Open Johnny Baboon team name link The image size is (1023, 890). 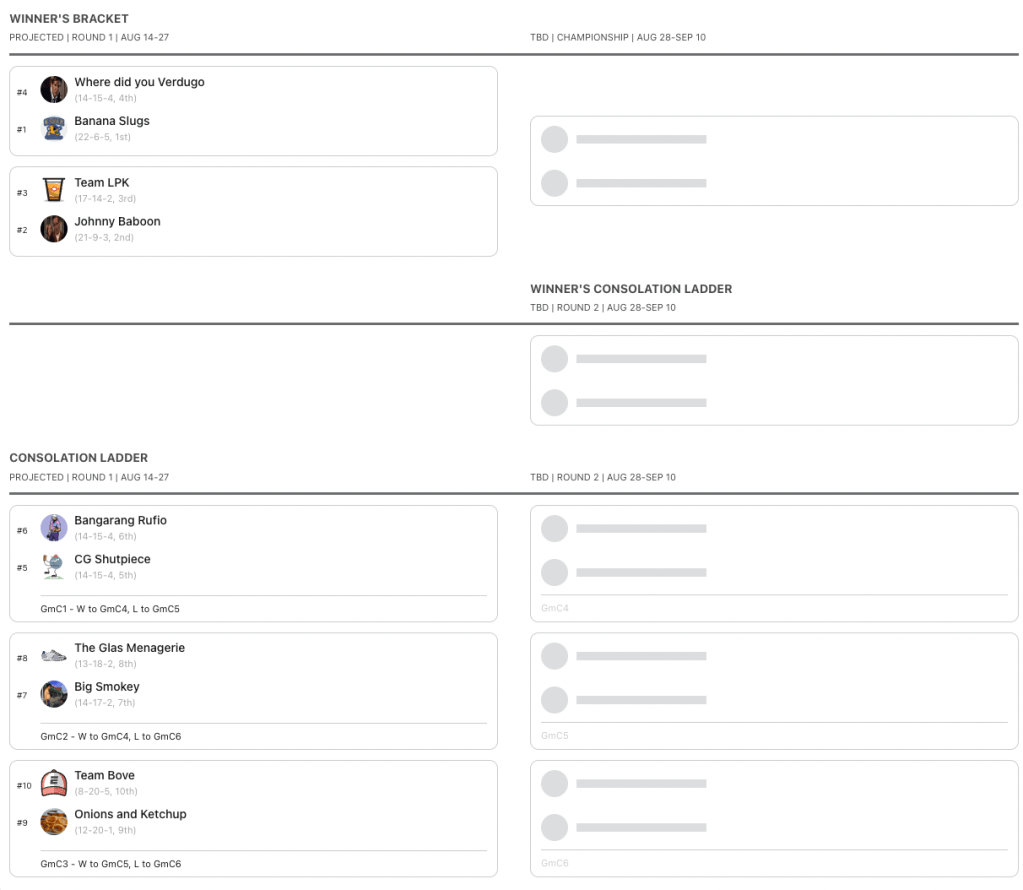117,222
